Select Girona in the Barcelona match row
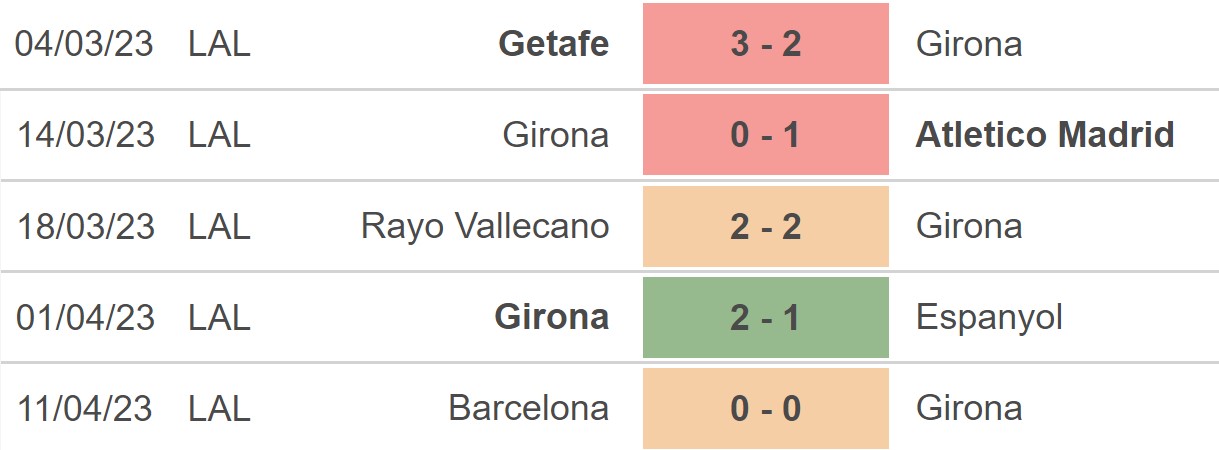The width and height of the screenshot is (1219, 450). click(969, 408)
